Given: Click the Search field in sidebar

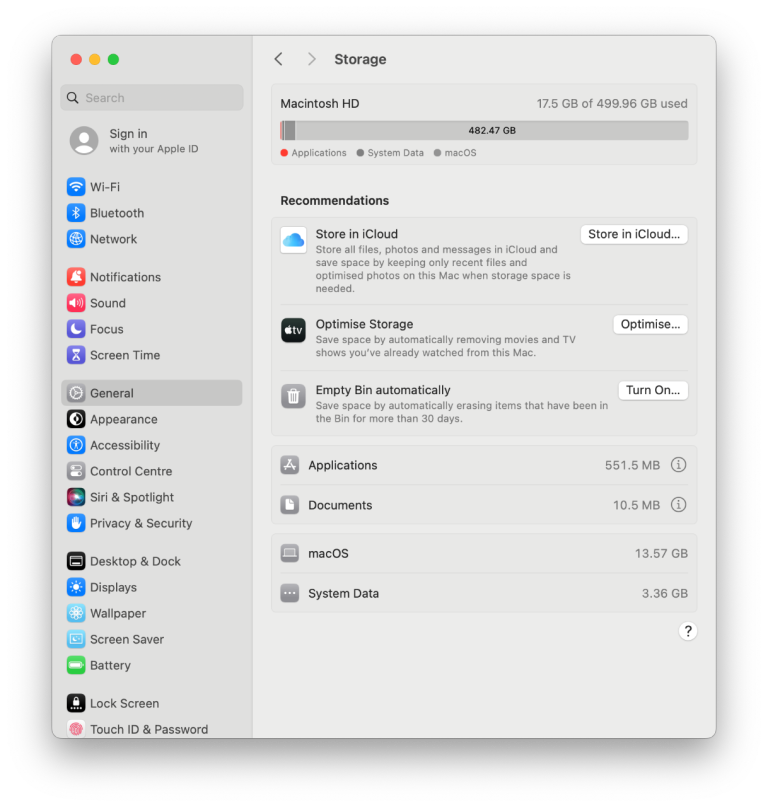Looking at the screenshot, I should pos(152,98).
